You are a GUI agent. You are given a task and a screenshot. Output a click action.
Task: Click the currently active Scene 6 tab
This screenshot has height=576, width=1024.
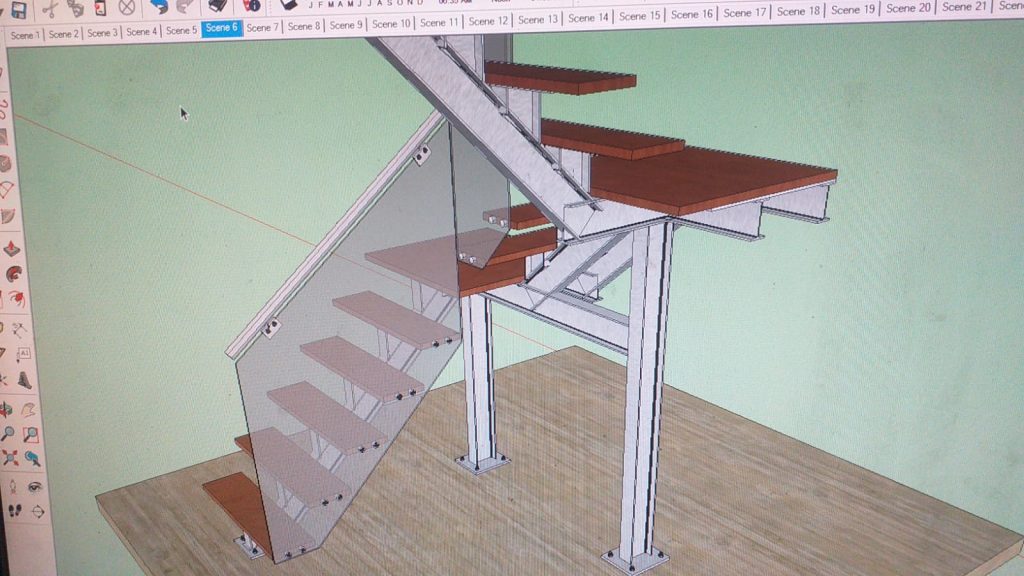point(221,28)
